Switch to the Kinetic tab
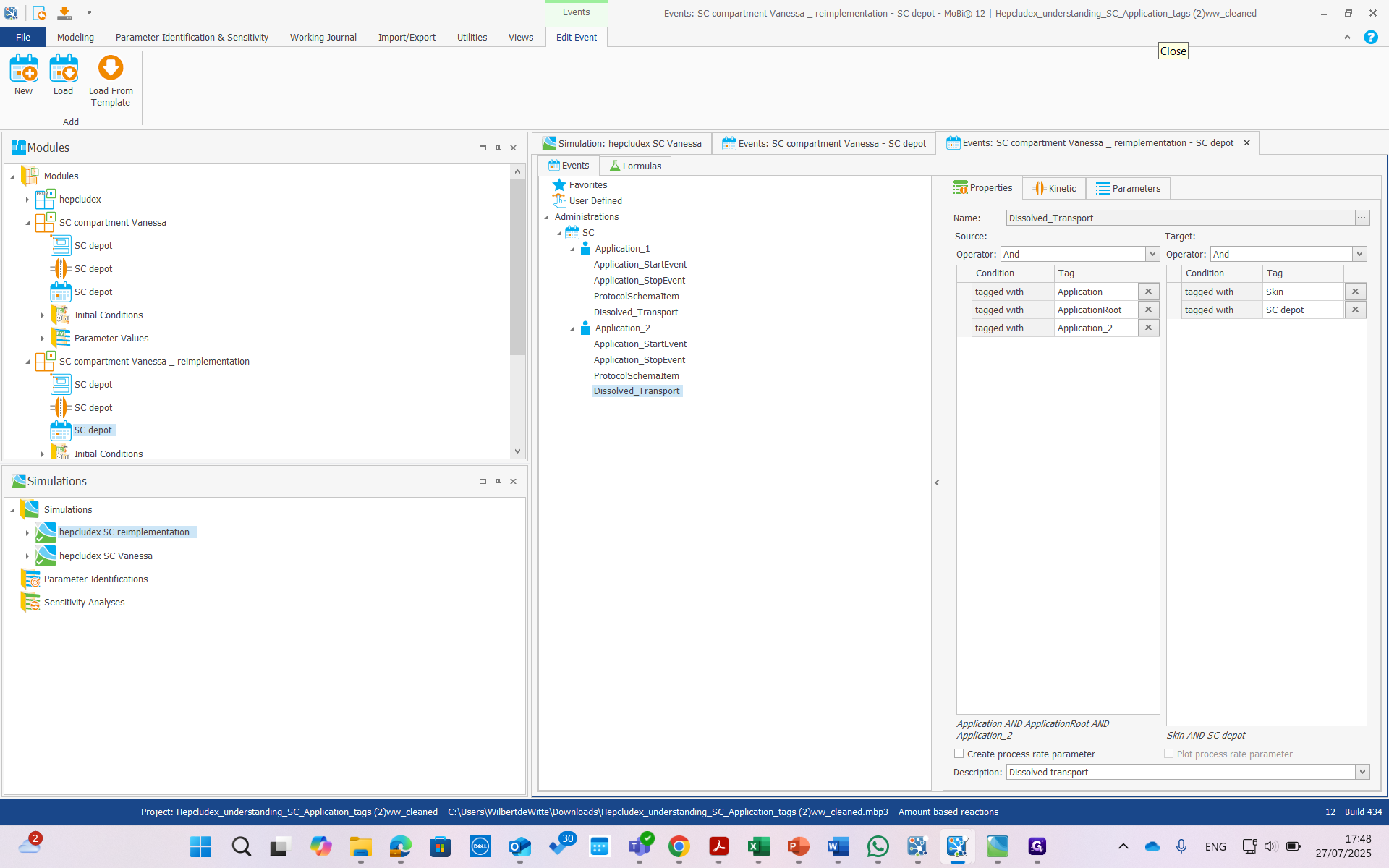This screenshot has width=1389, height=868. pos(1054,188)
